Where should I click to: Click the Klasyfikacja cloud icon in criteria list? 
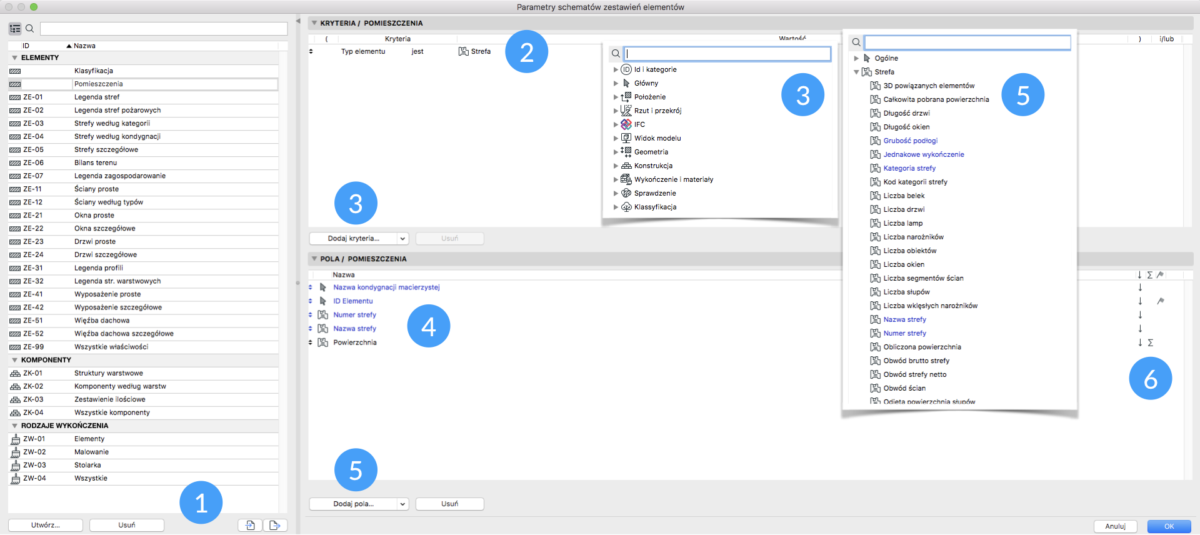click(626, 206)
